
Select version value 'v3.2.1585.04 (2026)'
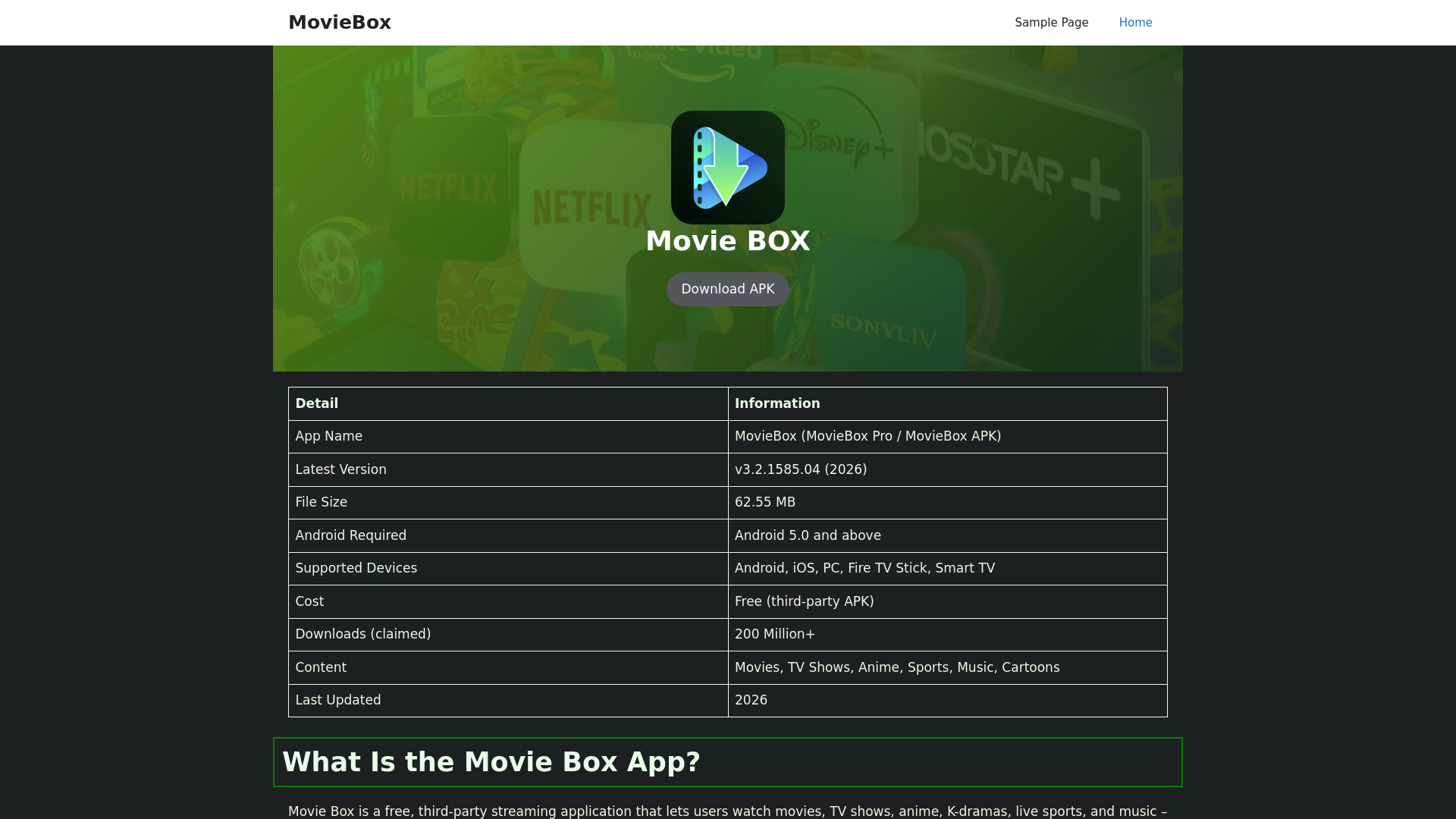coord(948,469)
